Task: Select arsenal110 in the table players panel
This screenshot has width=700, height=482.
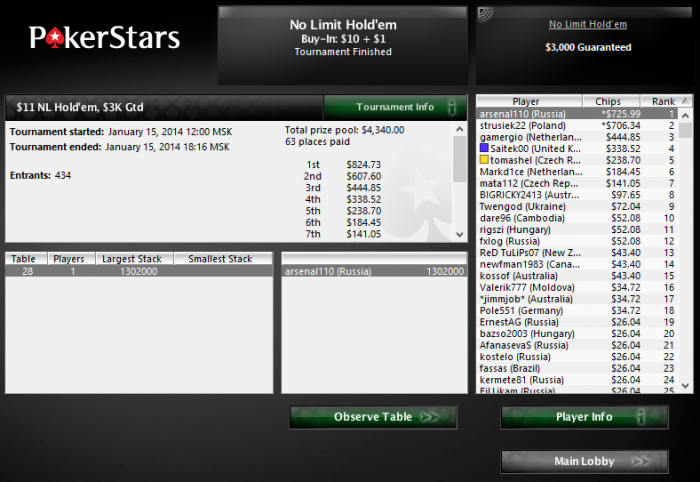Action: (374, 271)
